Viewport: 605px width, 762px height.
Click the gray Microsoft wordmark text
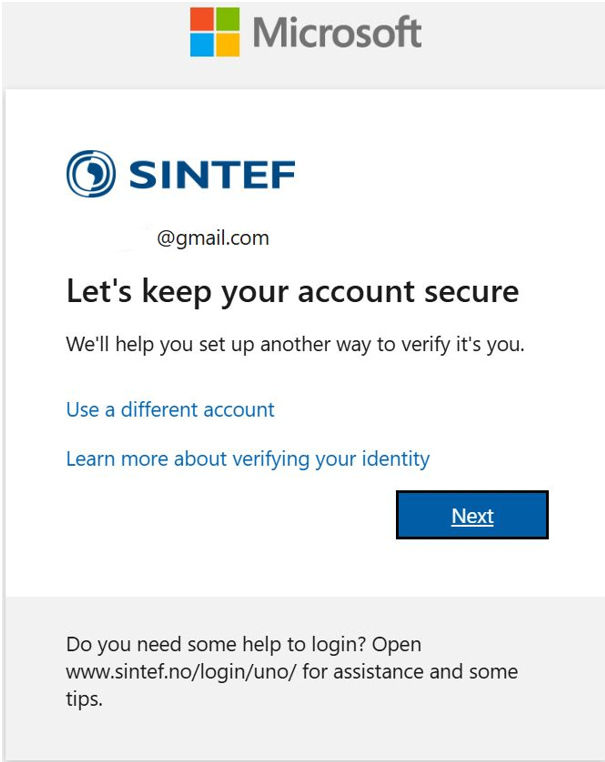tap(337, 32)
